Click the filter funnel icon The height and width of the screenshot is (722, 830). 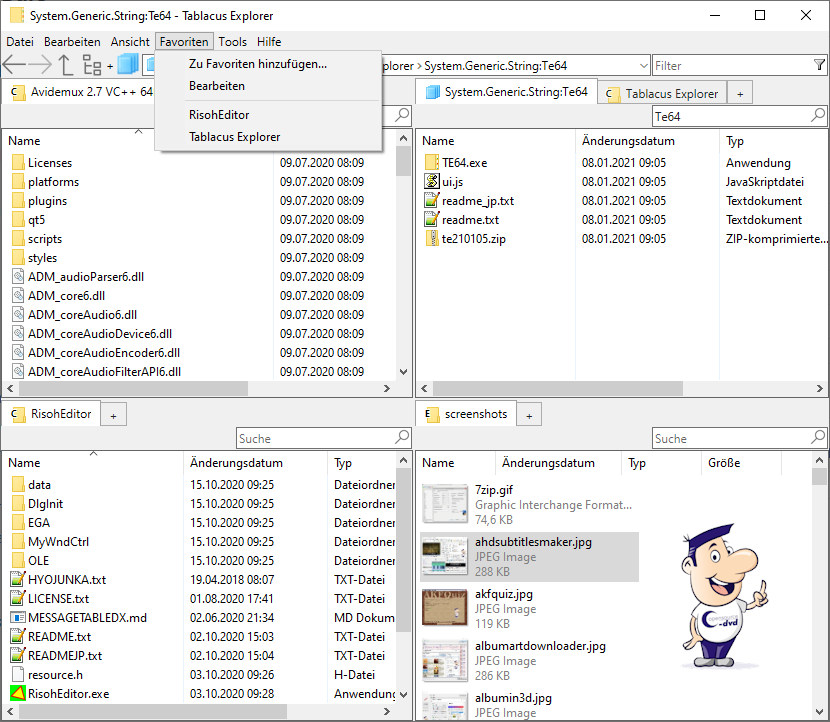(819, 66)
